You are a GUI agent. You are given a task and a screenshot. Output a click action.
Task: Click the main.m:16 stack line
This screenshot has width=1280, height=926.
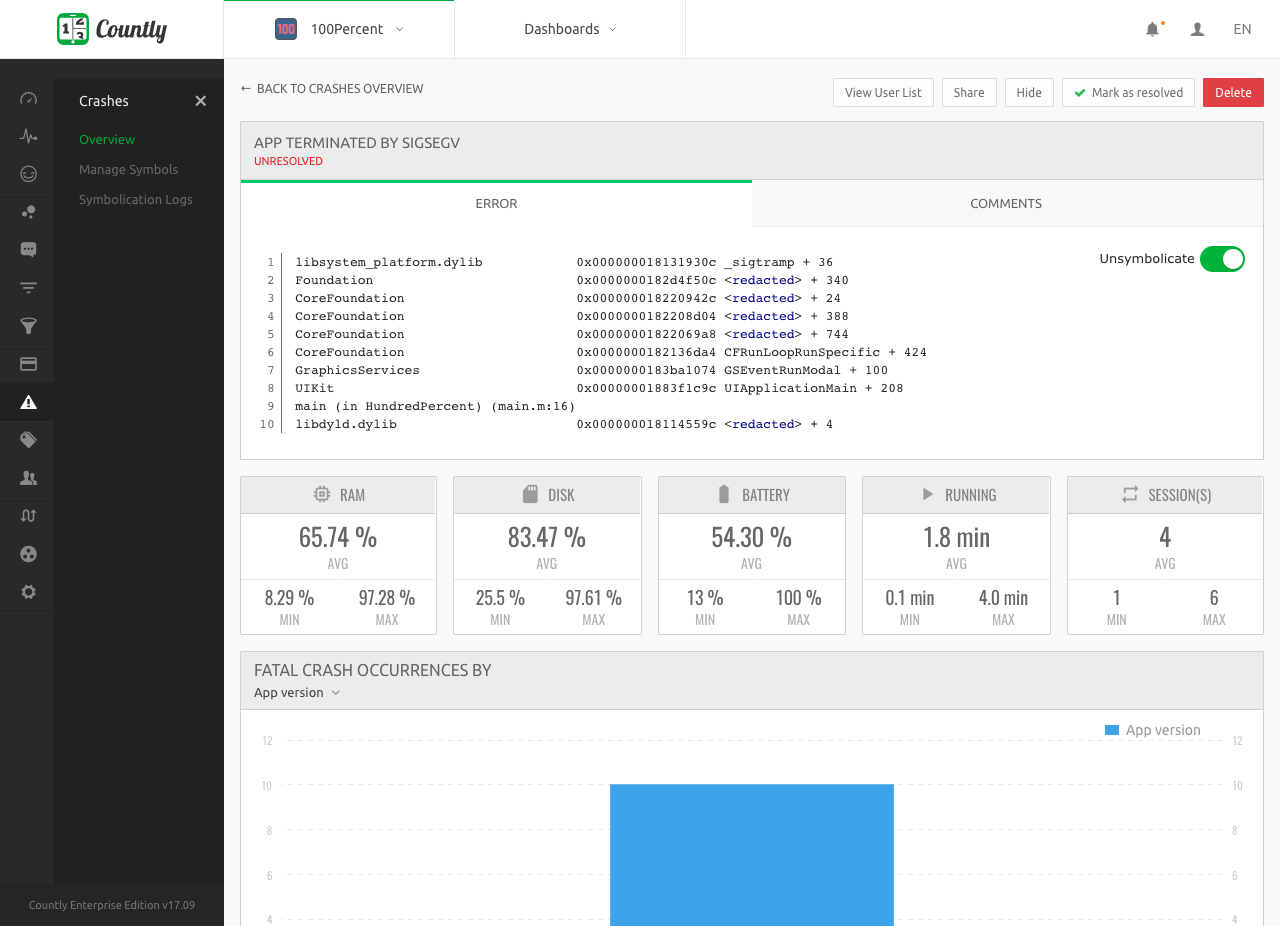(x=435, y=407)
